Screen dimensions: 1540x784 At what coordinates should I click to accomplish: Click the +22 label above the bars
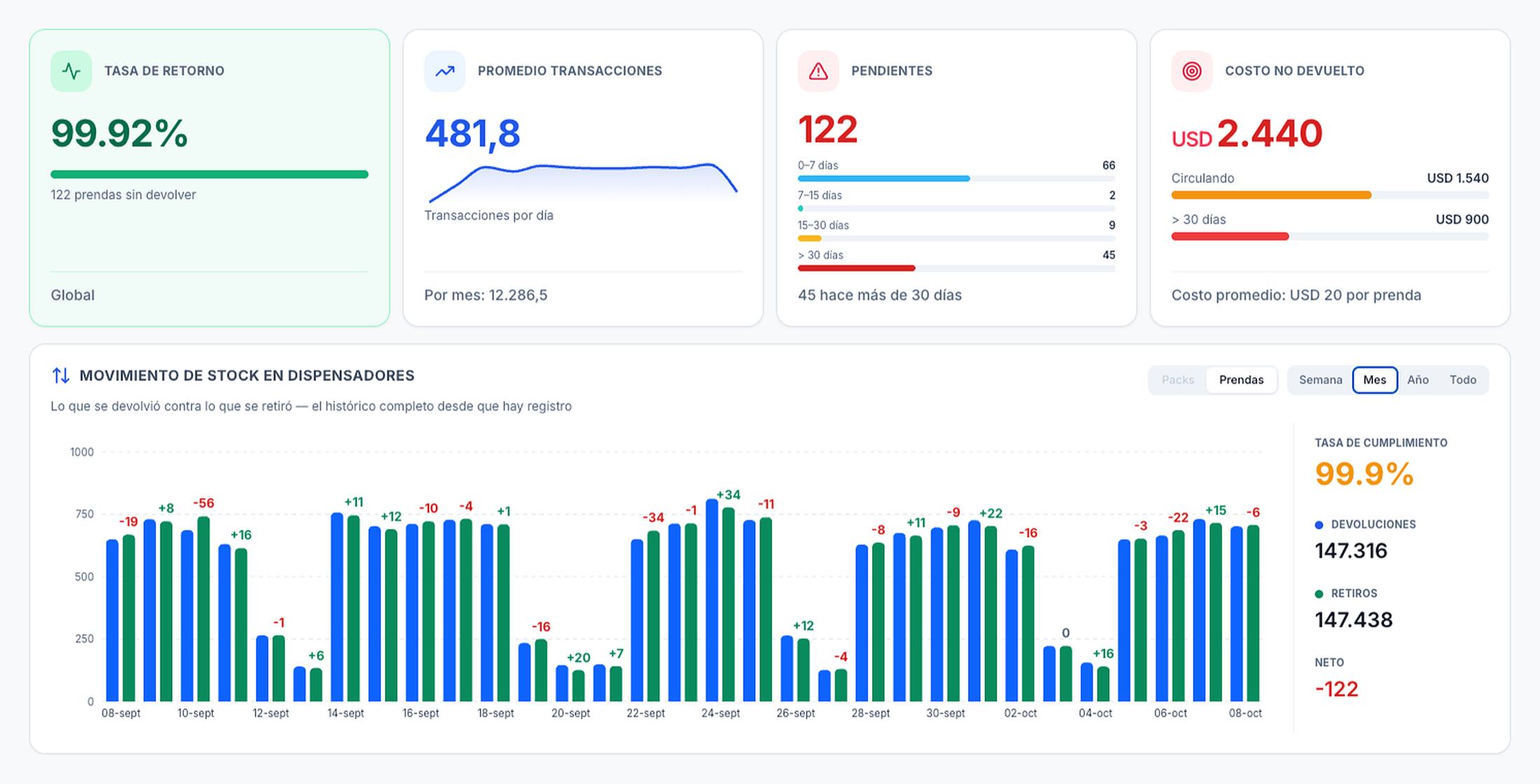[990, 513]
